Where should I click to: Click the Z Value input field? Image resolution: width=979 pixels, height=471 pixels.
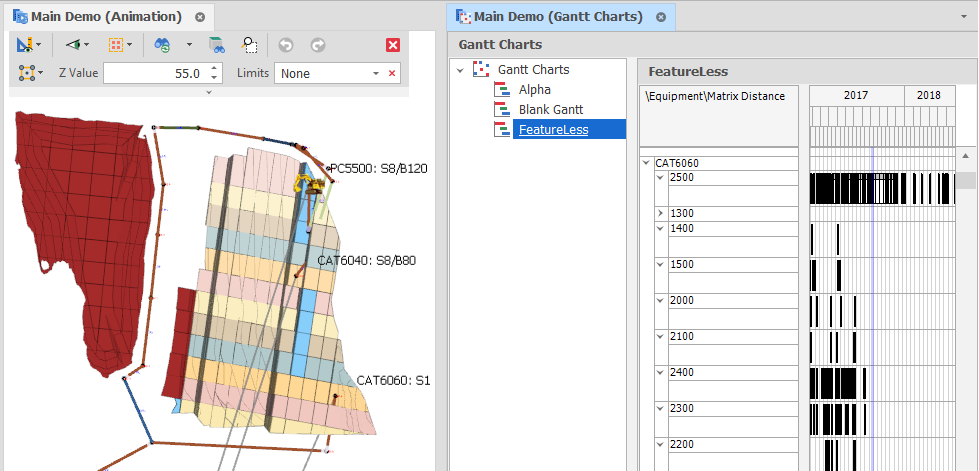tap(152, 73)
